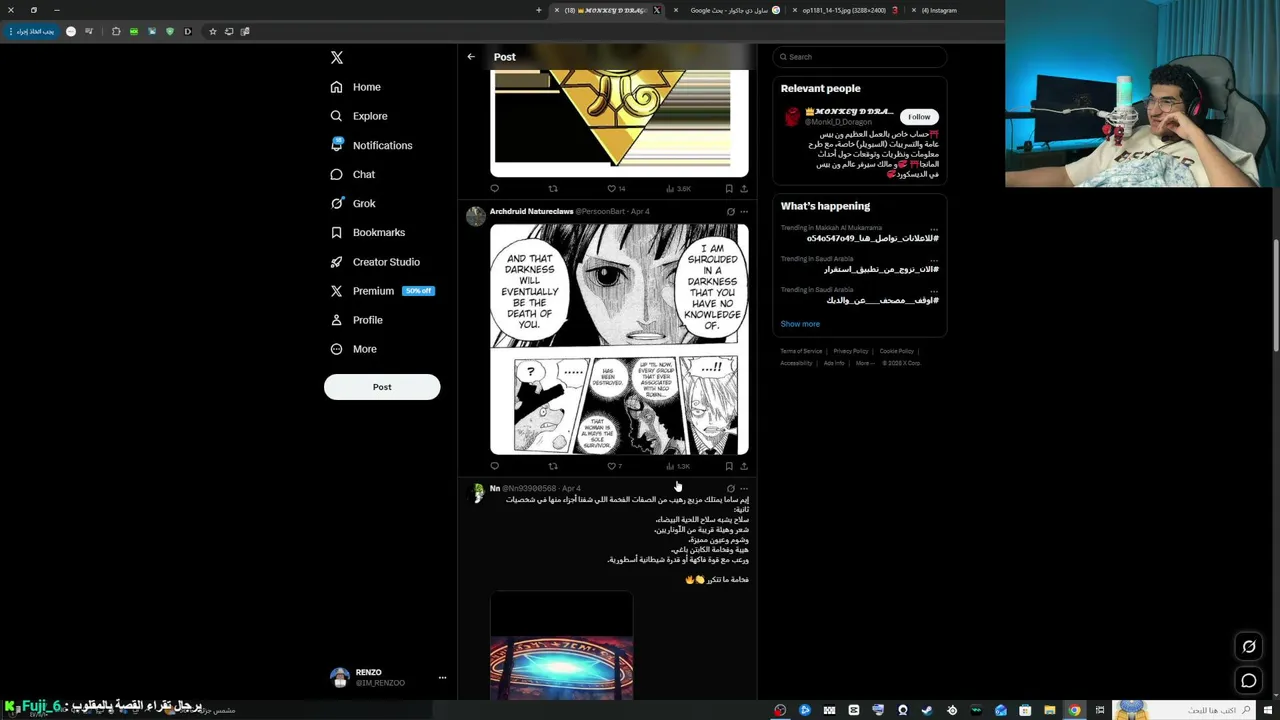This screenshot has width=1280, height=720.
Task: Open the floating messages button
Action: pos(1249,681)
